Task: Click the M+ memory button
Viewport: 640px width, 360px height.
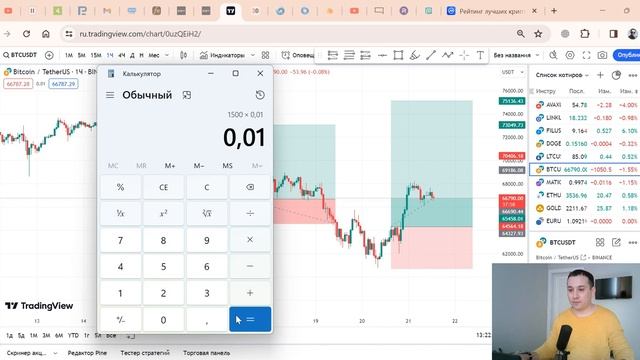Action: tap(170, 166)
